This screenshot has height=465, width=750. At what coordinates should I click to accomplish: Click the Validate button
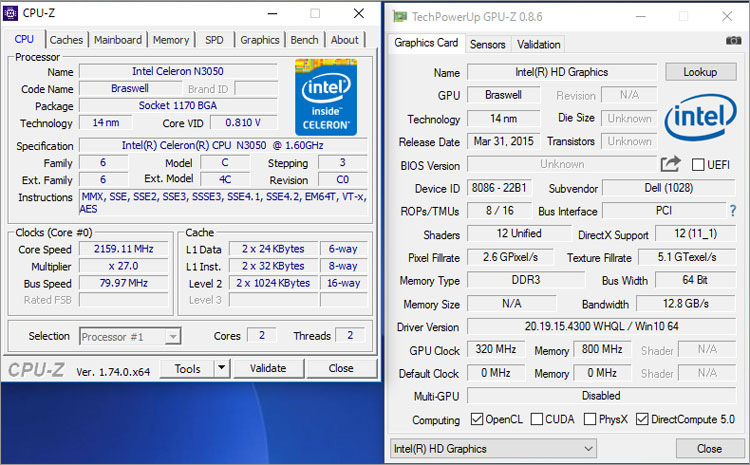click(268, 368)
